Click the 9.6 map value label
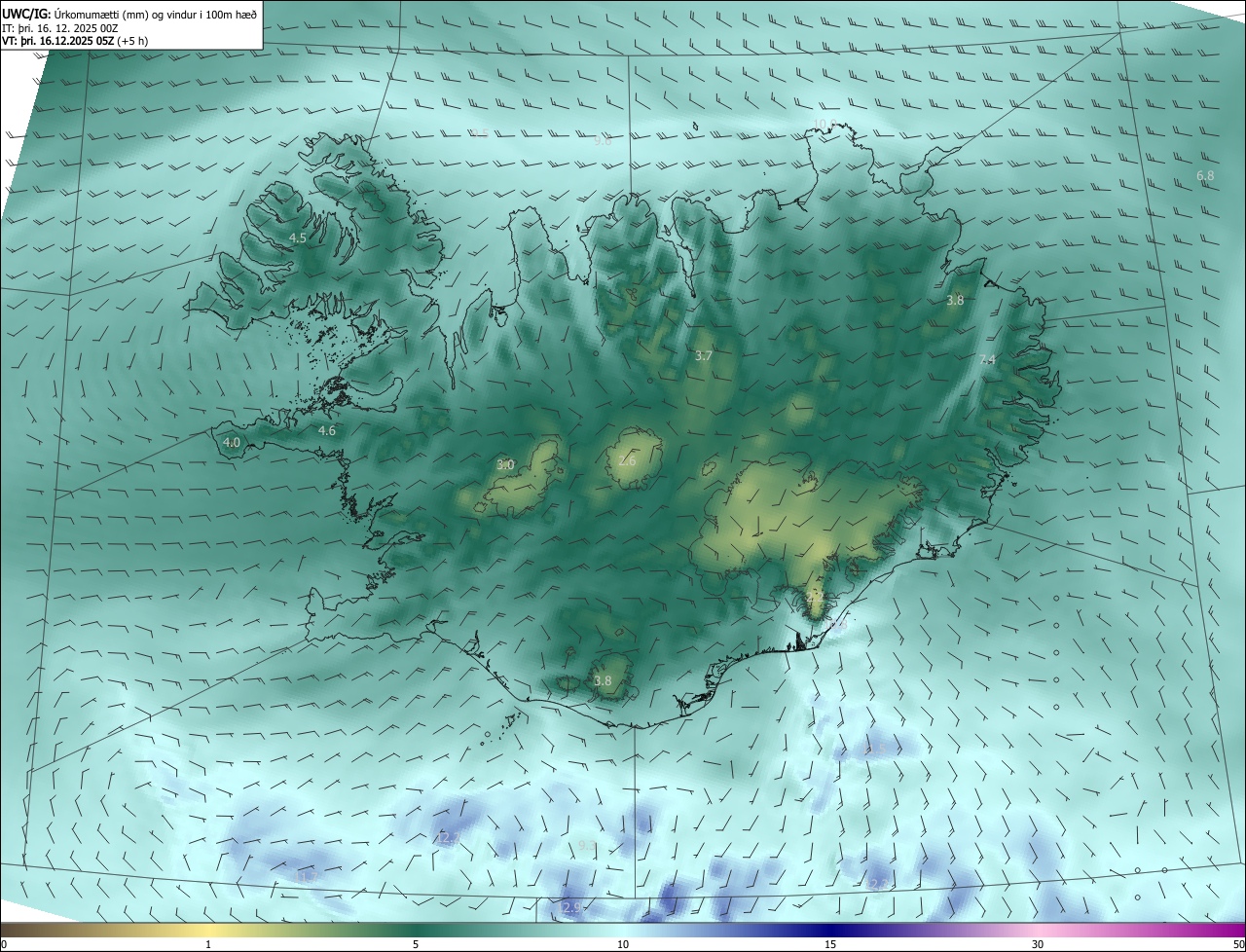The height and width of the screenshot is (952, 1246). (603, 140)
